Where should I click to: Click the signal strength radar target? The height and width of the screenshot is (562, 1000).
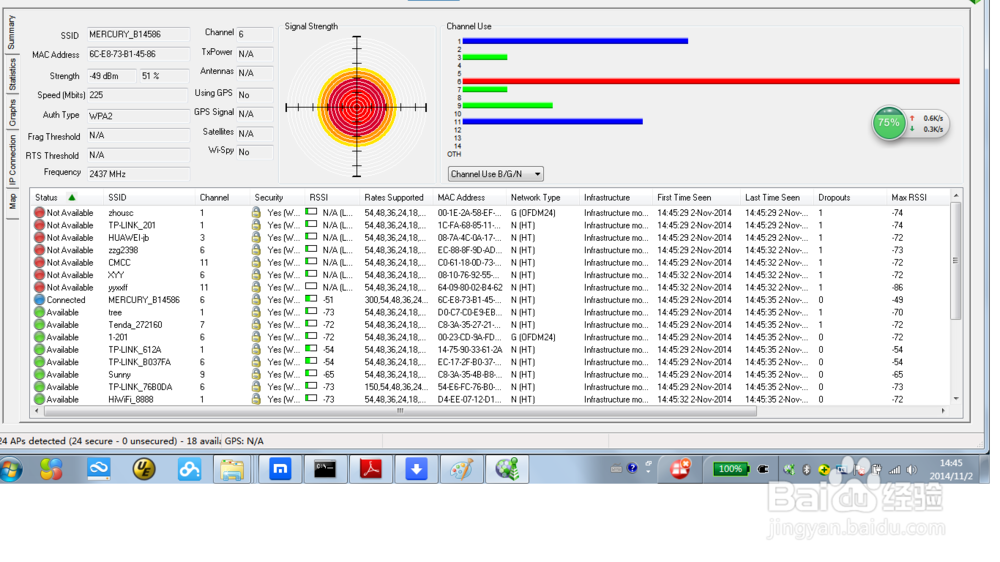(357, 107)
